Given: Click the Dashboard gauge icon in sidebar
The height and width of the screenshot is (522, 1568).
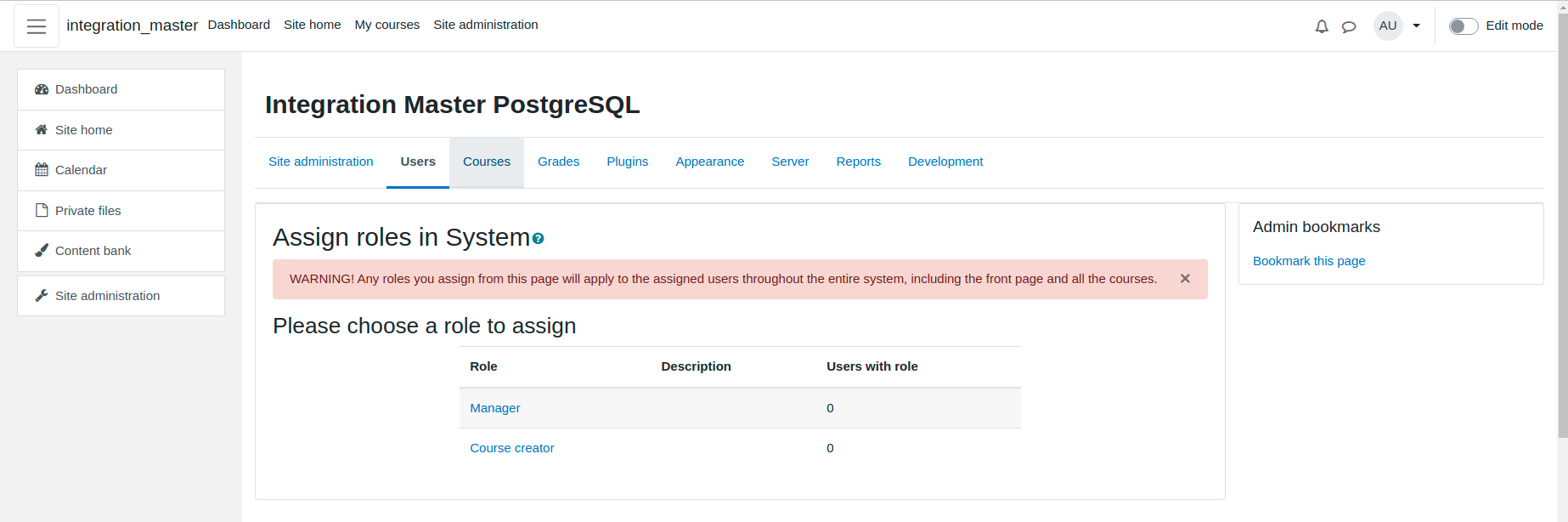Looking at the screenshot, I should (x=42, y=89).
